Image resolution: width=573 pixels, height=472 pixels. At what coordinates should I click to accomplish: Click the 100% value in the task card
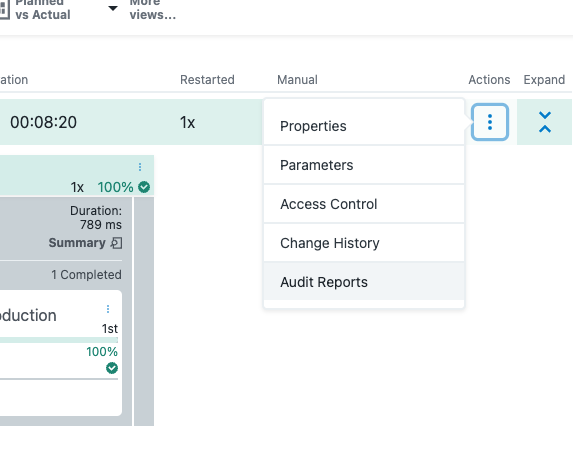point(102,352)
